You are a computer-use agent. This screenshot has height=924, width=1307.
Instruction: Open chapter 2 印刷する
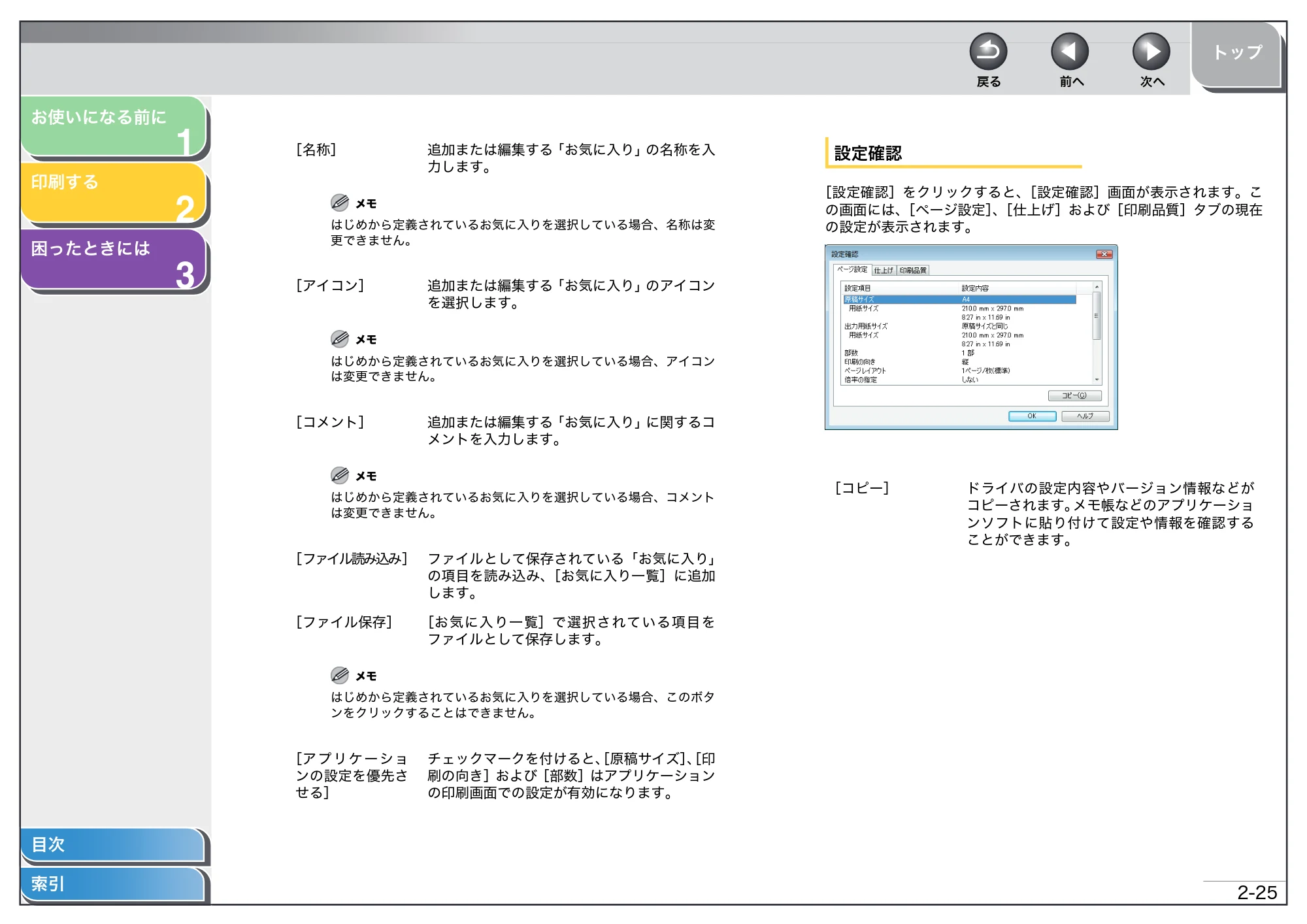pos(114,193)
